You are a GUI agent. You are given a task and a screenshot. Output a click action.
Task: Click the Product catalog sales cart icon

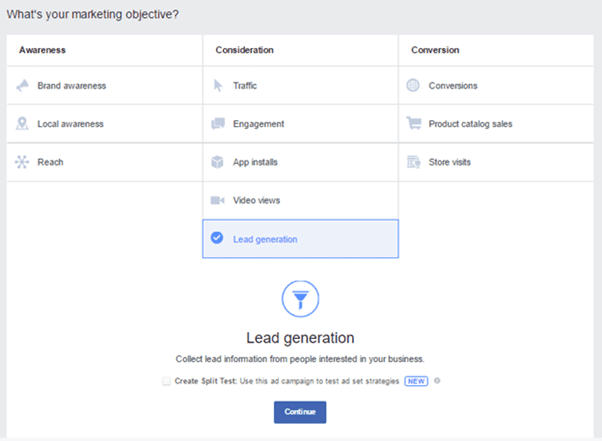click(412, 124)
